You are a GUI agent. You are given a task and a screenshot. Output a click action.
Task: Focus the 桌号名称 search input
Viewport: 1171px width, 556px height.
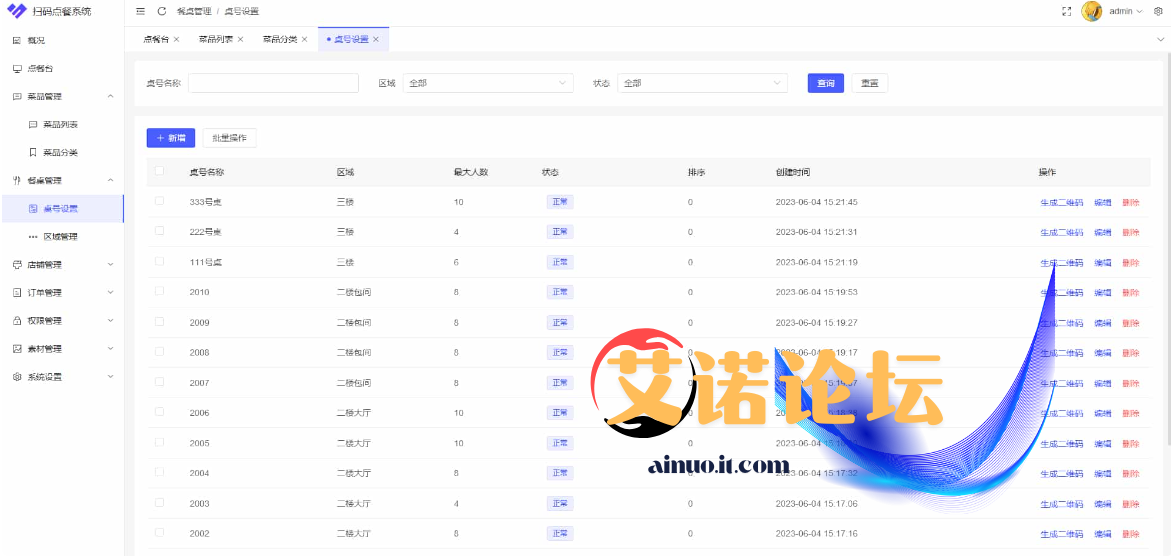(x=273, y=83)
